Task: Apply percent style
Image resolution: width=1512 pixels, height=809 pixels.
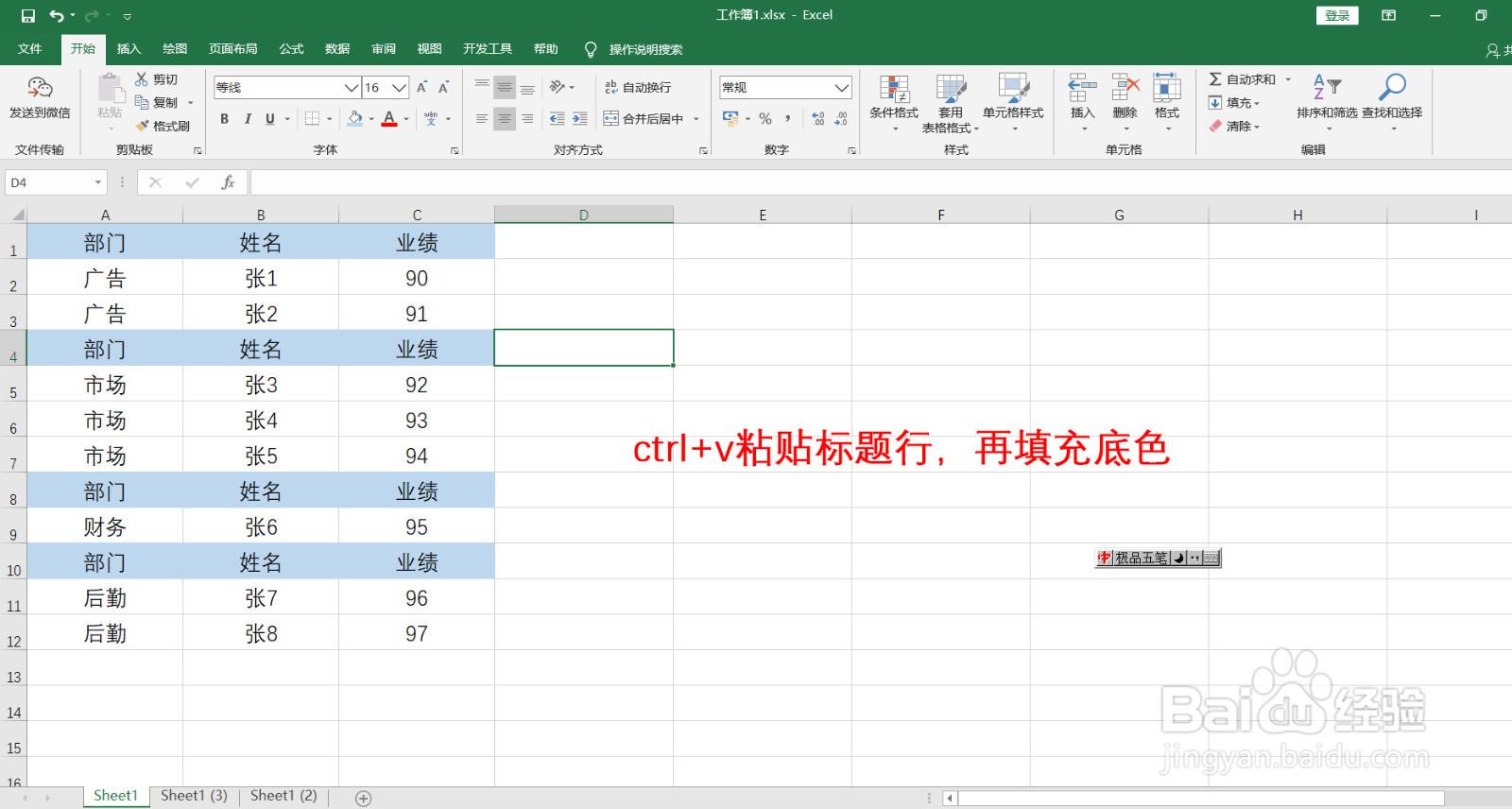Action: 765,118
